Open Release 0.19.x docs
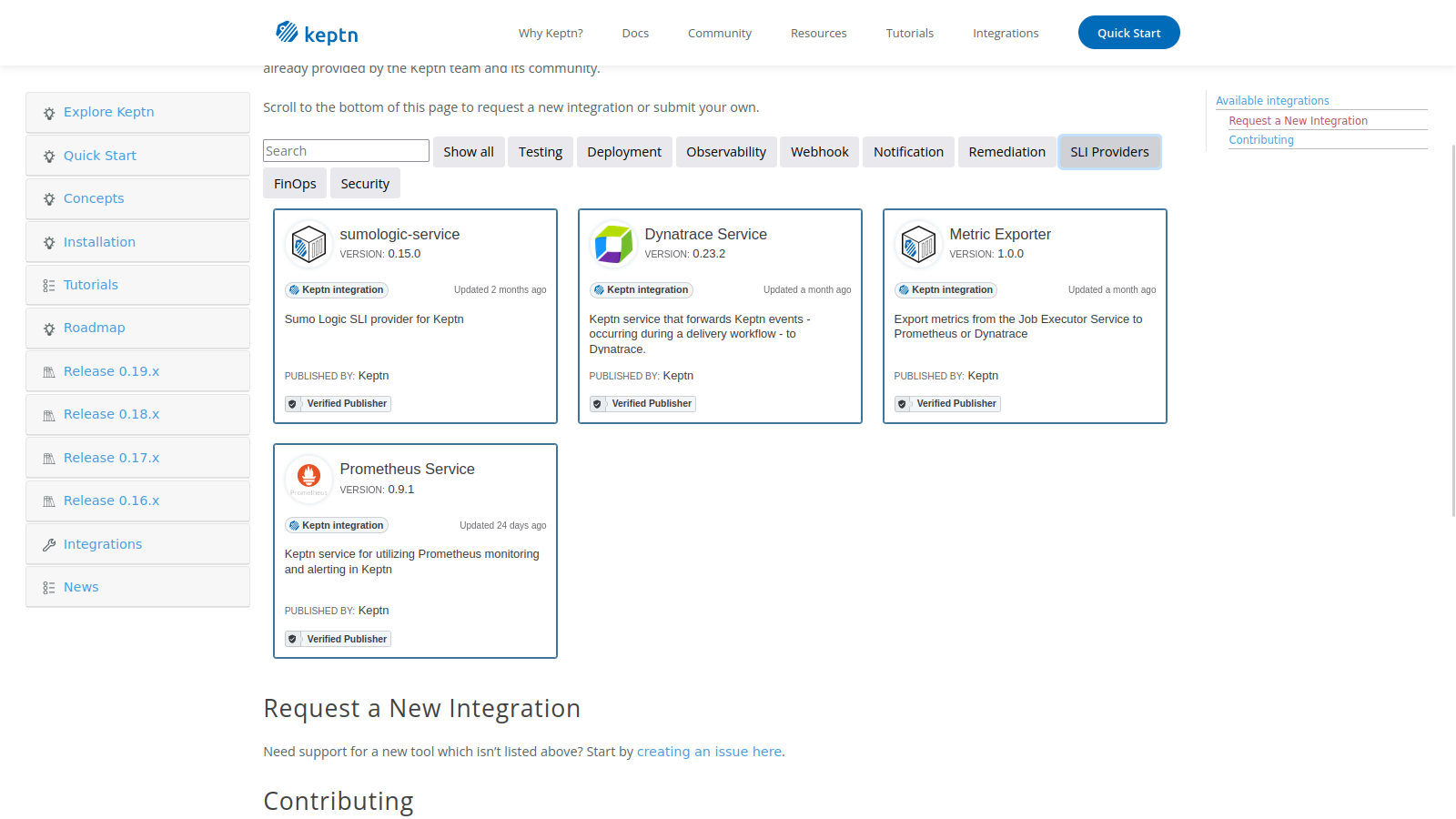The width and height of the screenshot is (1456, 819). pos(137,372)
